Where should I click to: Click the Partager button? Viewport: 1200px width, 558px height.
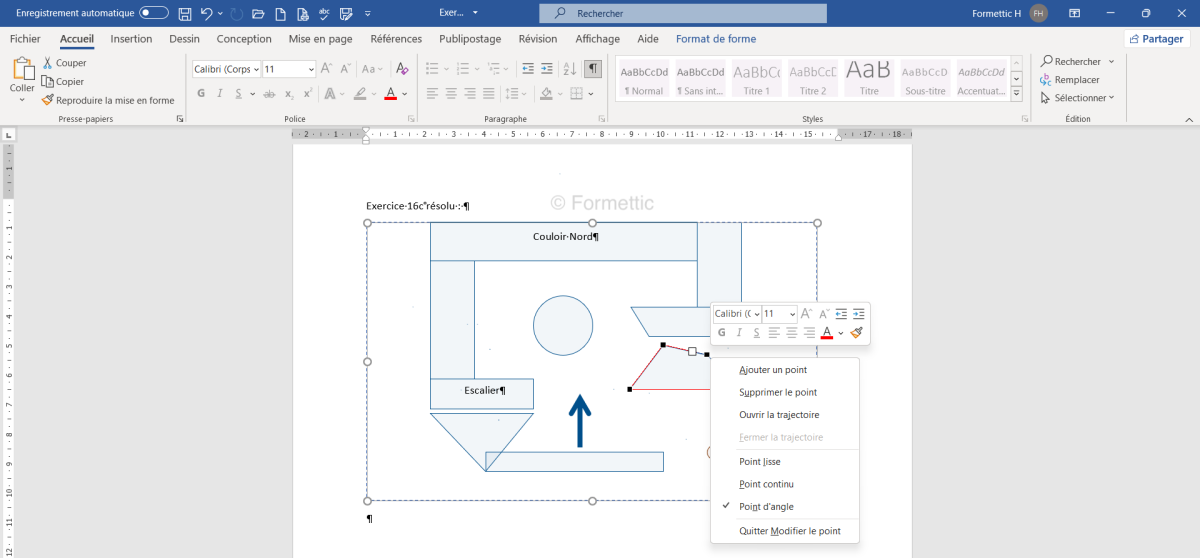click(1157, 39)
